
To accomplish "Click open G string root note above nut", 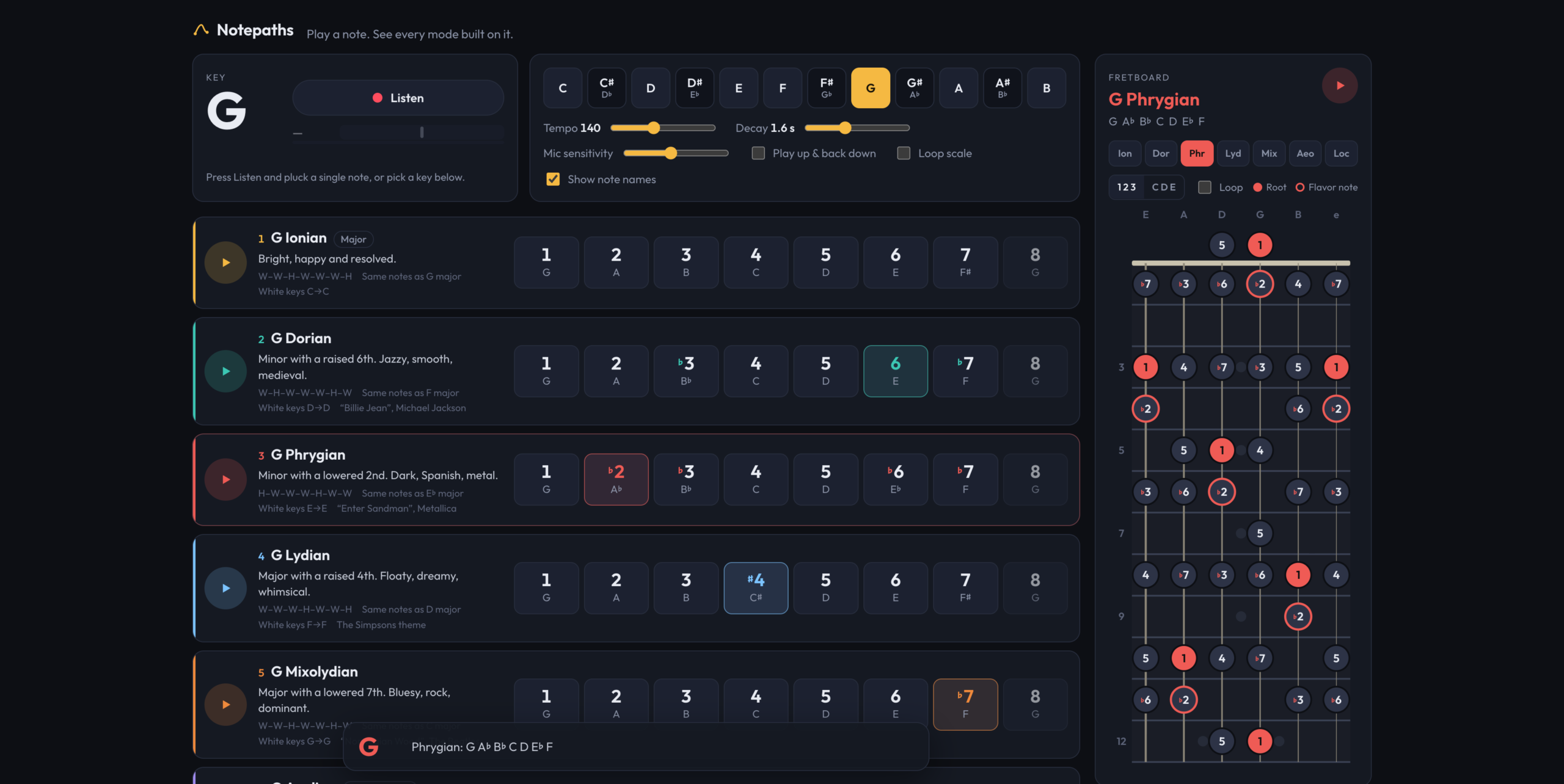I will click(1260, 245).
